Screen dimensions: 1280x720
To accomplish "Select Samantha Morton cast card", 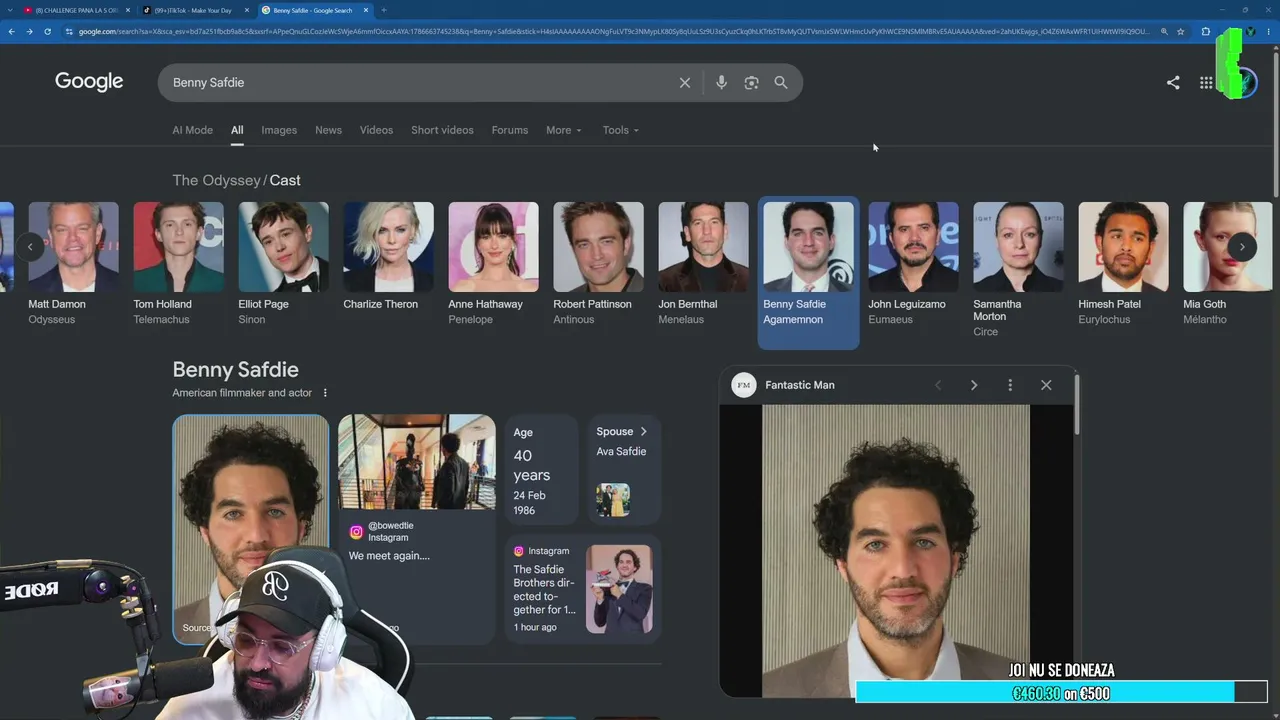I will coord(1018,270).
